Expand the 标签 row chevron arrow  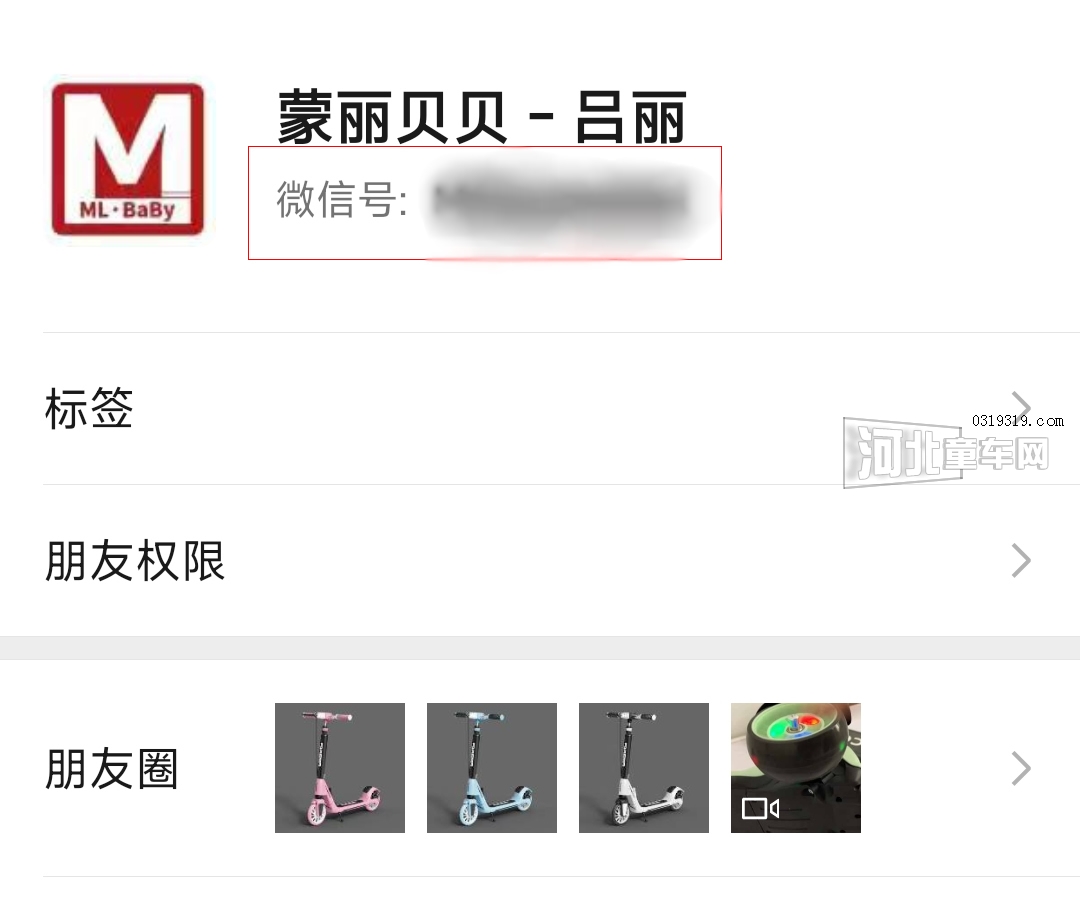coord(1021,406)
